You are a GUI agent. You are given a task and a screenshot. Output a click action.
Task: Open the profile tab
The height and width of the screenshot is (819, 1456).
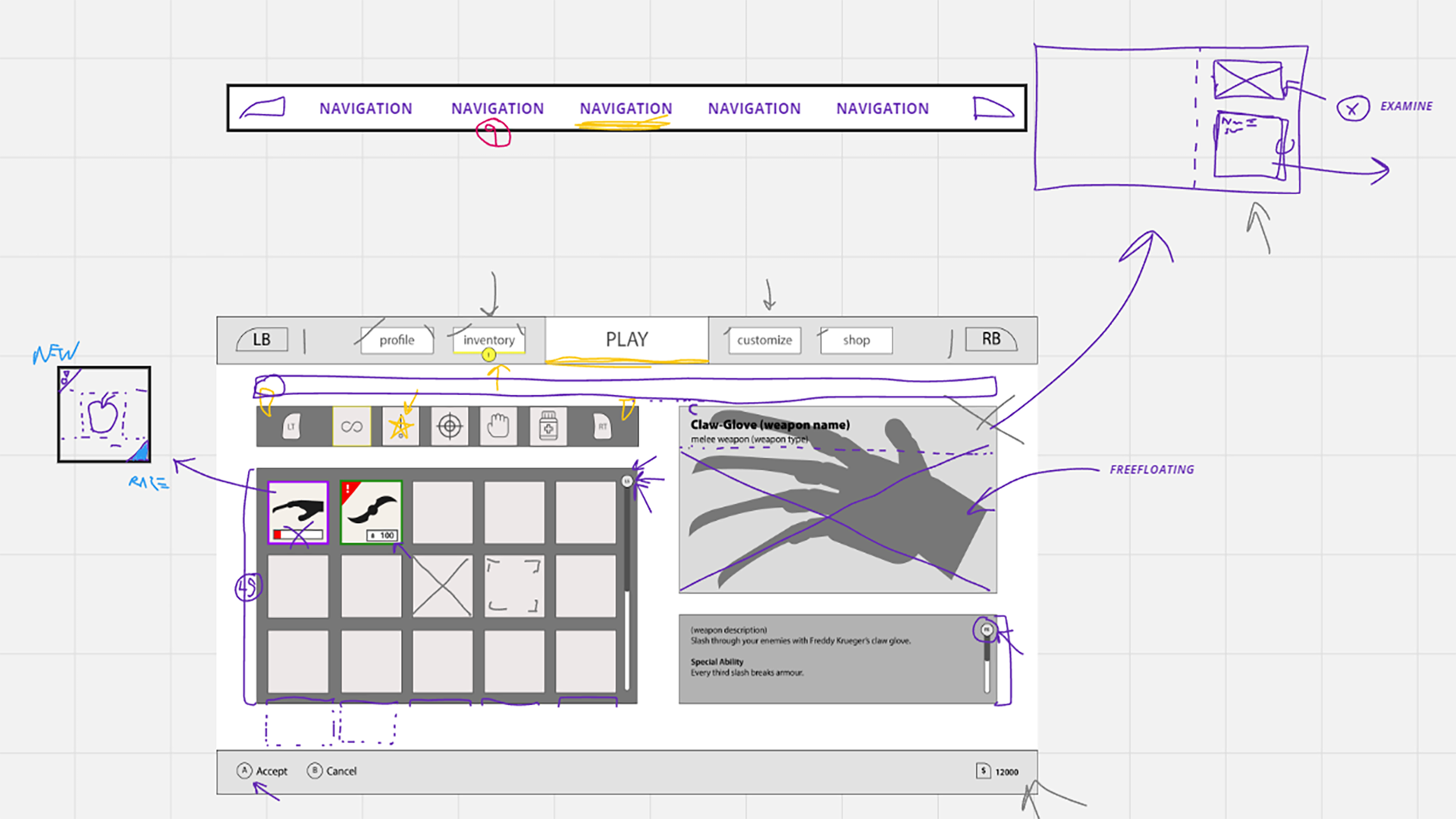397,340
